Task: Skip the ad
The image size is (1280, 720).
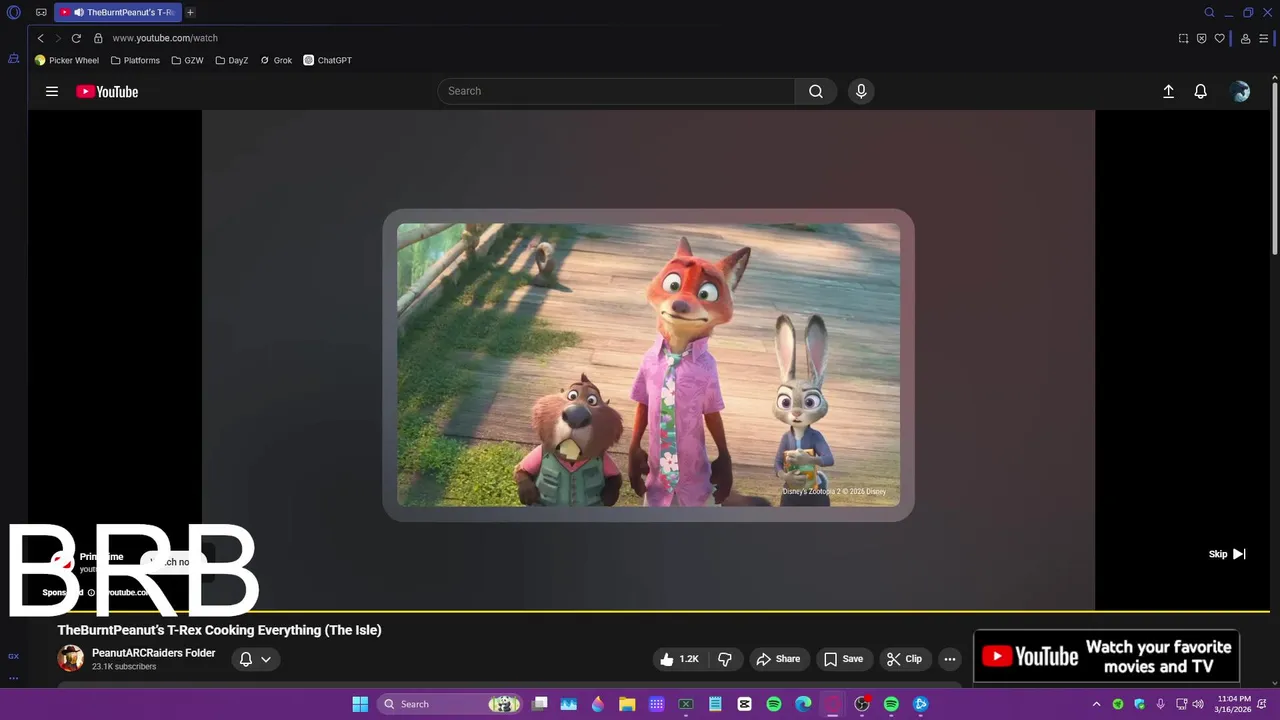Action: point(1227,554)
